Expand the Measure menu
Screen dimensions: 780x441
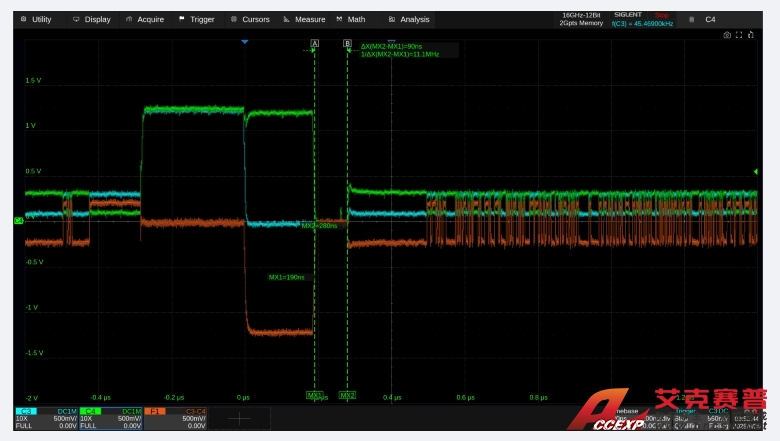[305, 19]
